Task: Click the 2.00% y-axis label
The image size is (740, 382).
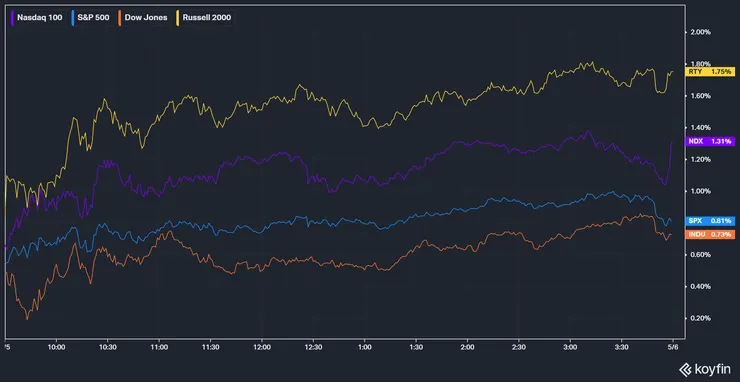Action: (x=700, y=32)
